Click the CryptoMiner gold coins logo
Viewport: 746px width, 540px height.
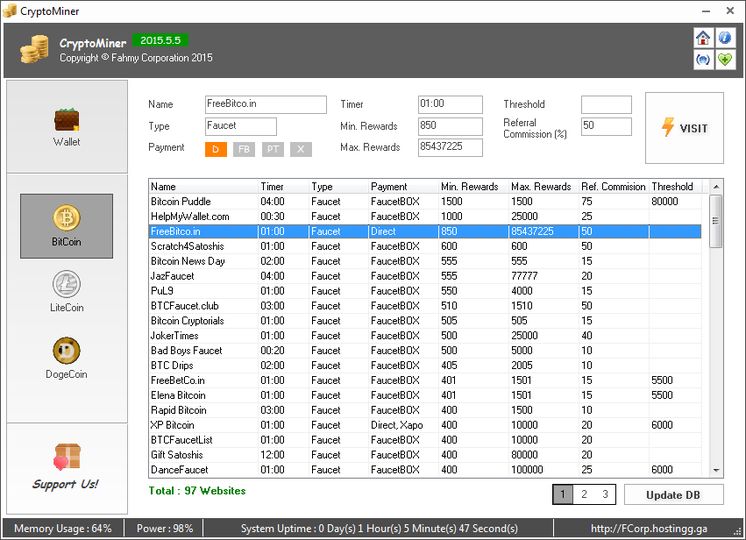pyautogui.click(x=34, y=49)
